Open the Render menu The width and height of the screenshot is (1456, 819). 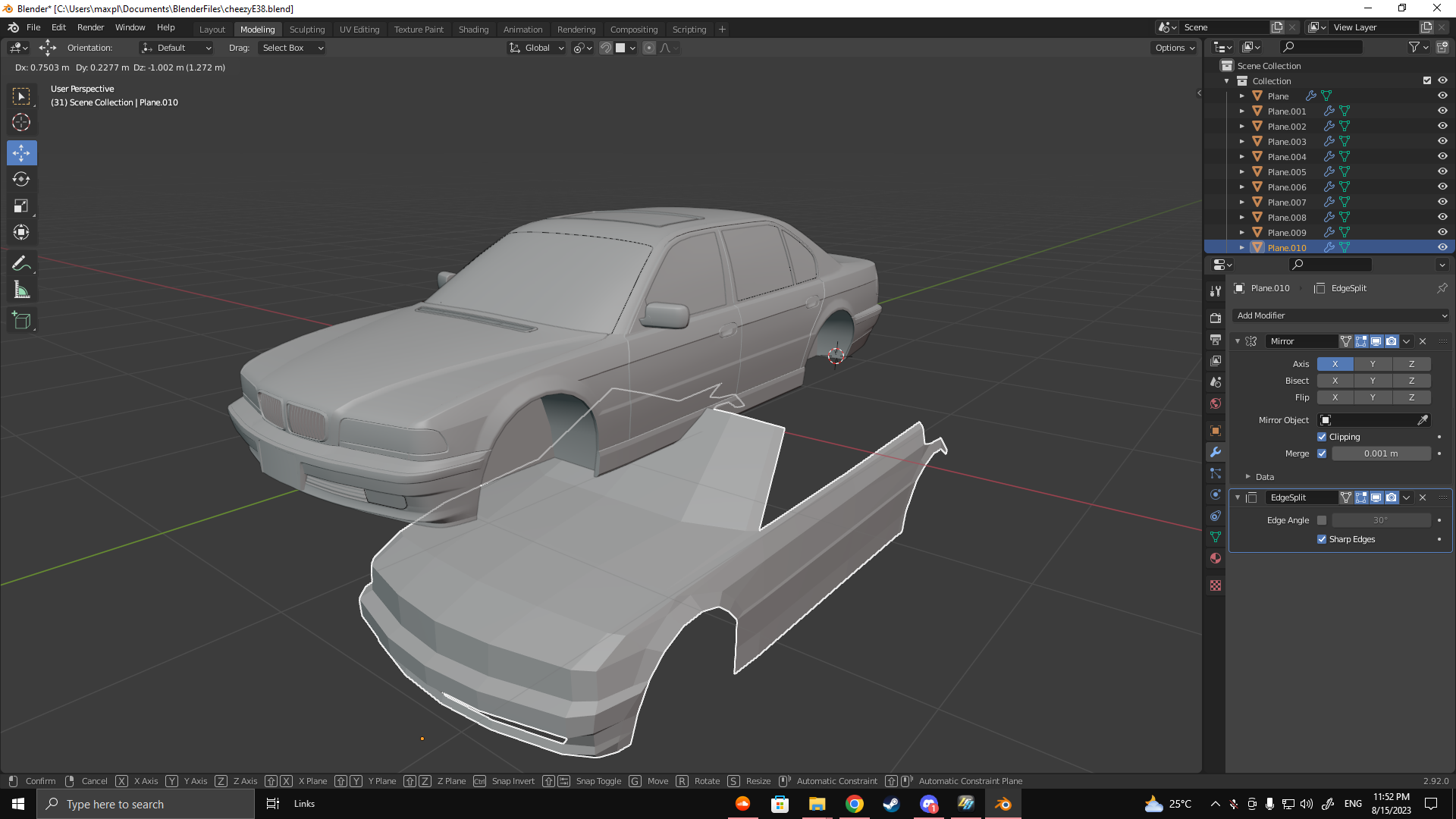pos(90,27)
